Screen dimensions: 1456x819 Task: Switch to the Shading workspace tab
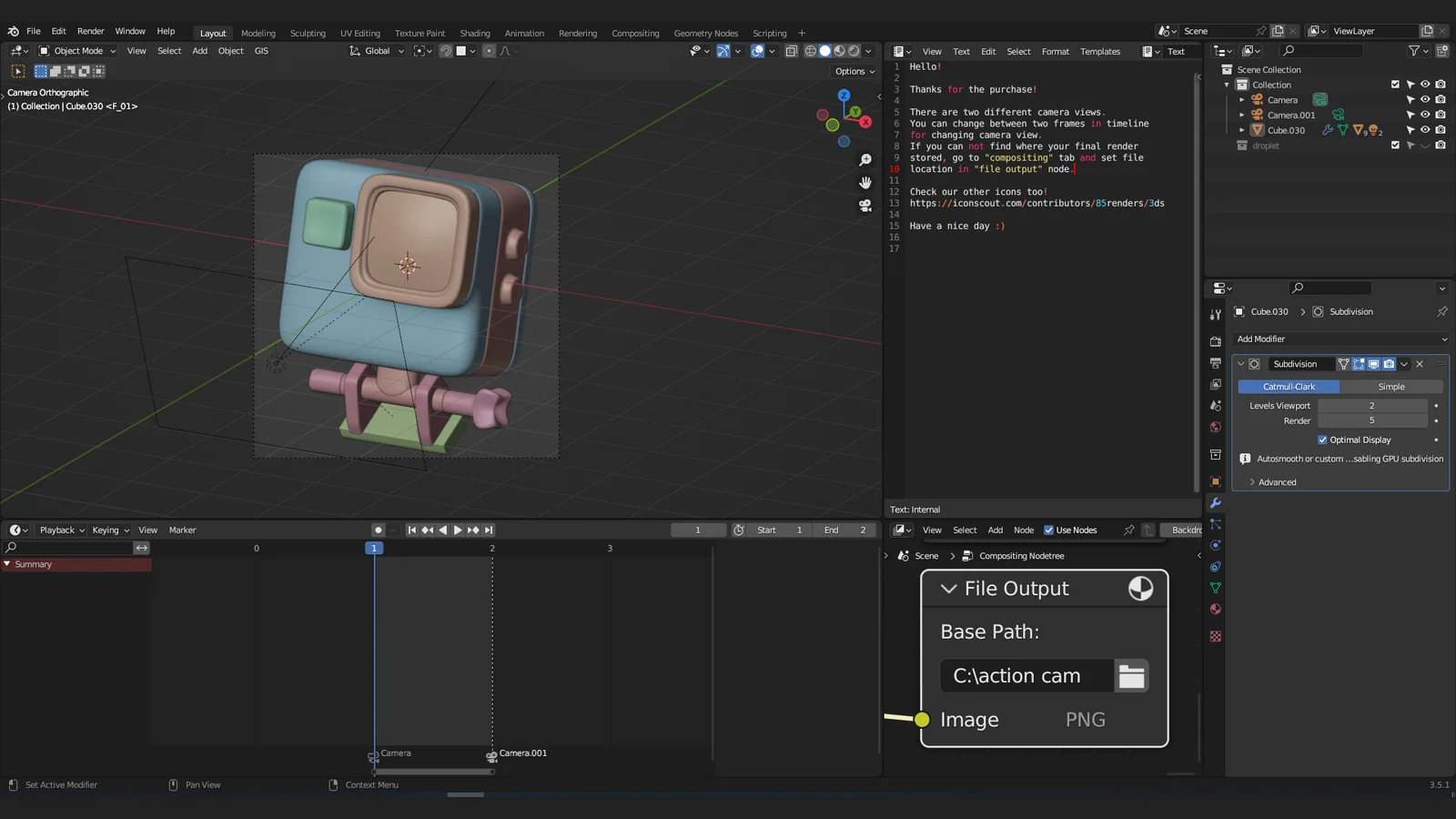[474, 34]
